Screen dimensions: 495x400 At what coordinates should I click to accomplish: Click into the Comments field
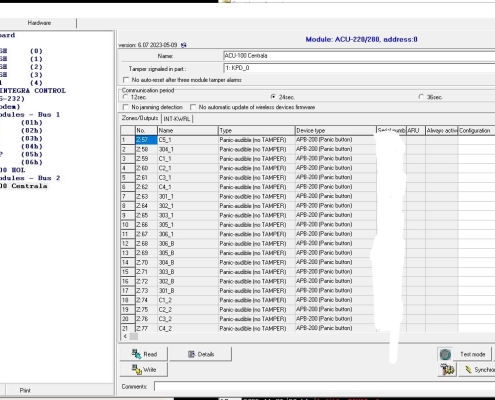325,387
